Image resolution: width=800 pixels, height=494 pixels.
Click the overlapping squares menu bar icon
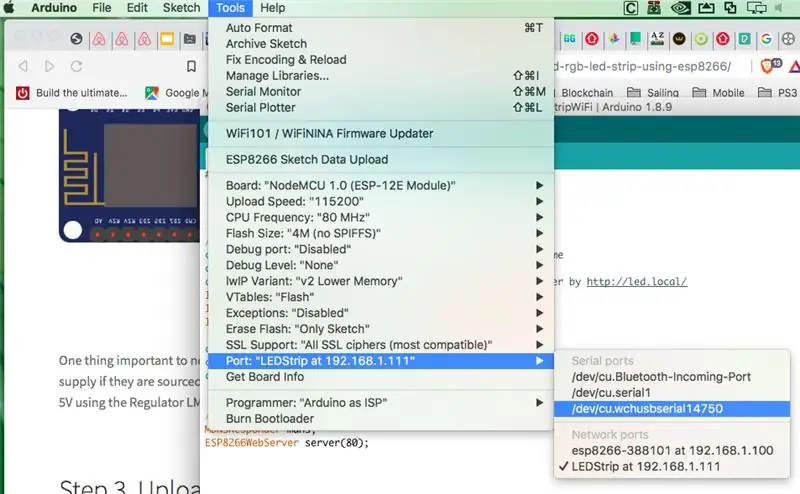(731, 8)
